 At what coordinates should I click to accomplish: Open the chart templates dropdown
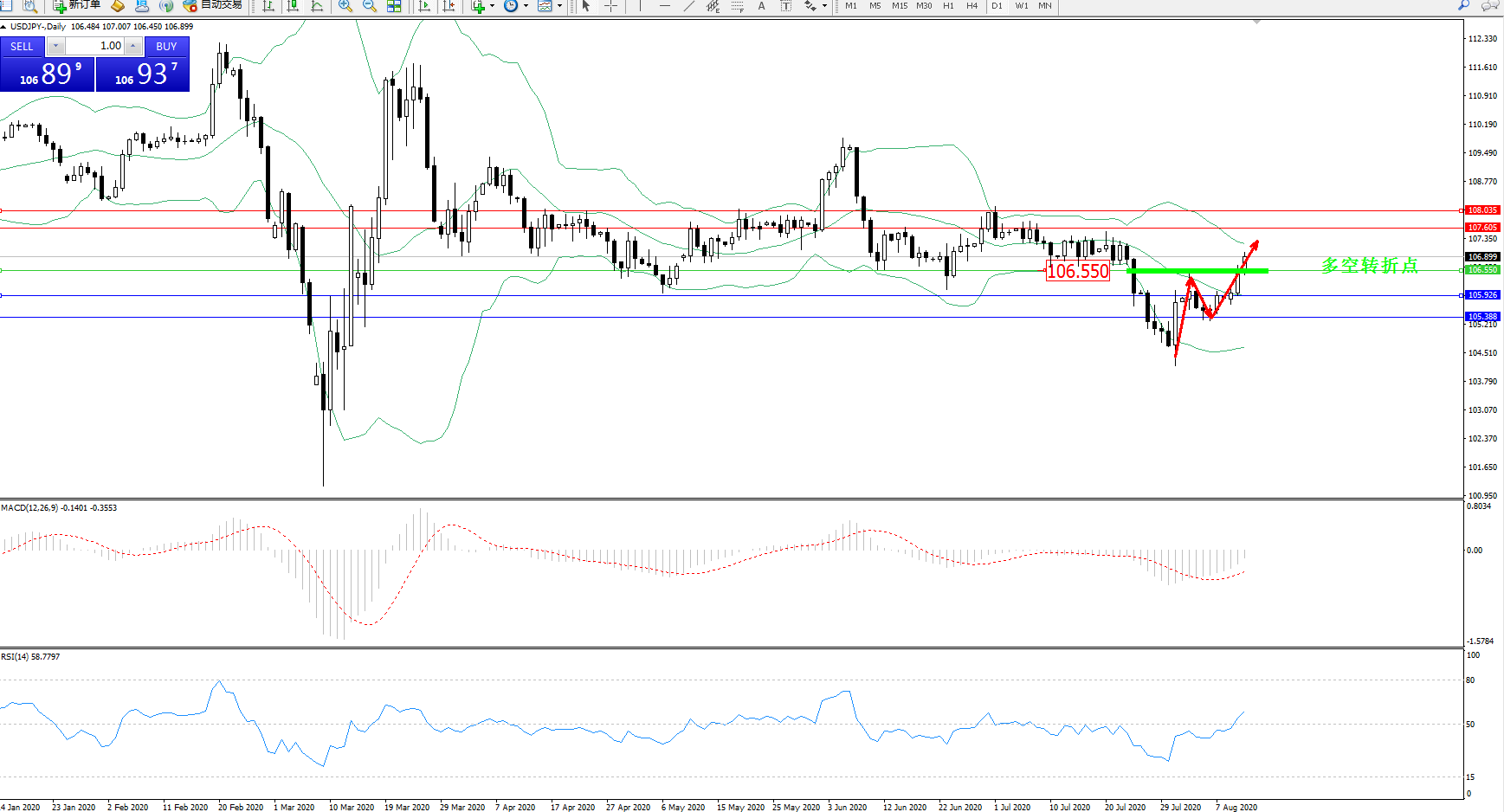559,6
